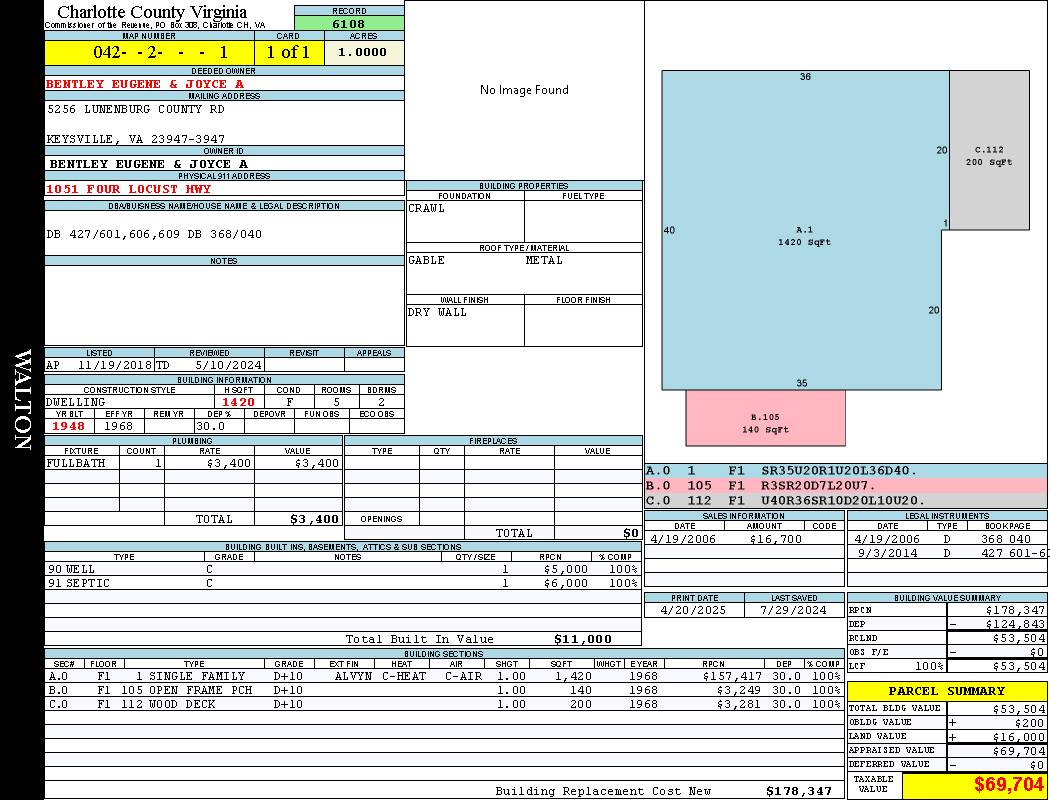Click the yellow Parcel Summary header
The width and height of the screenshot is (1050, 800).
(x=946, y=691)
